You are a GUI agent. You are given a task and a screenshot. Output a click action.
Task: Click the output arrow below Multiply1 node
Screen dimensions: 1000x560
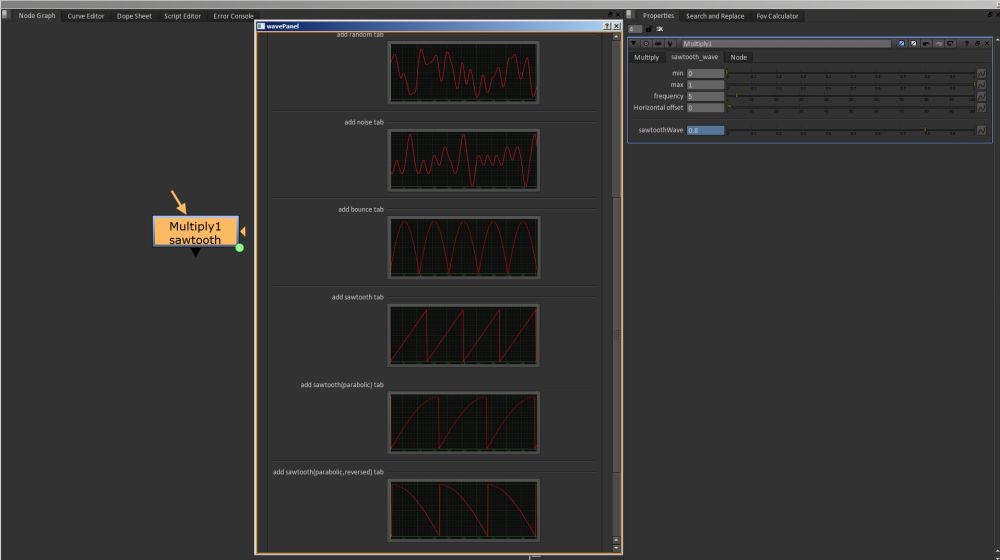195,253
